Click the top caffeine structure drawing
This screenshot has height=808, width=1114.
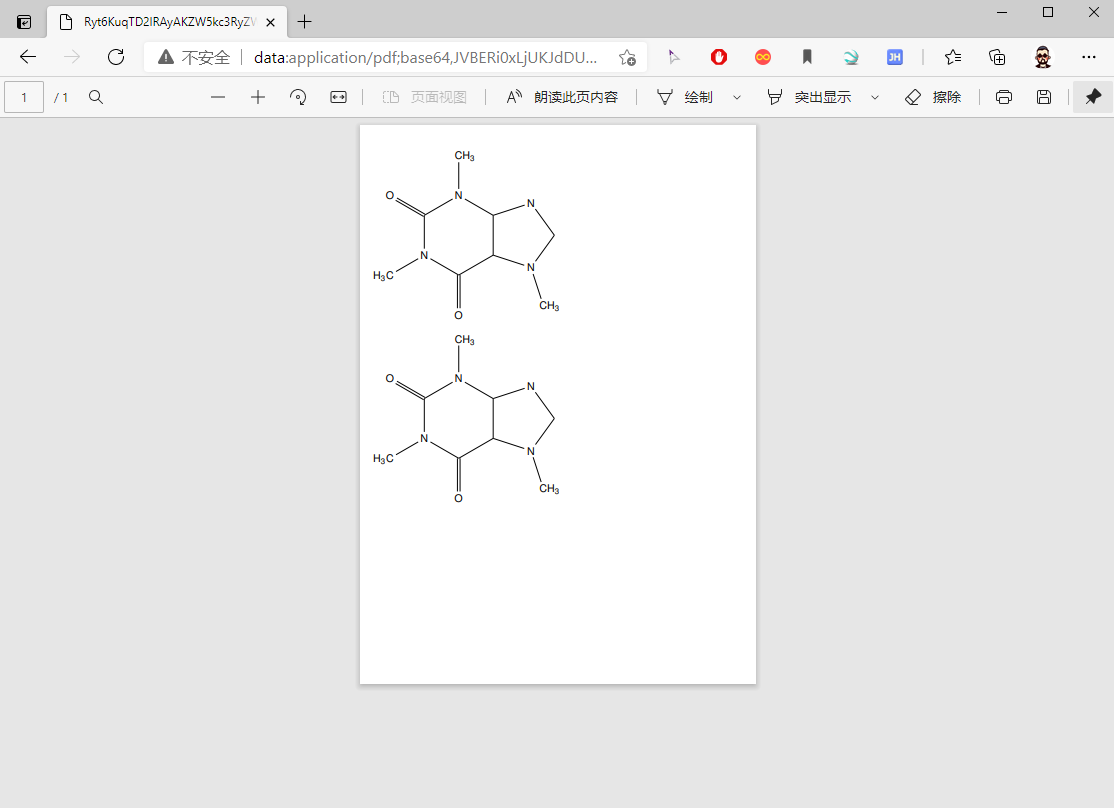466,235
